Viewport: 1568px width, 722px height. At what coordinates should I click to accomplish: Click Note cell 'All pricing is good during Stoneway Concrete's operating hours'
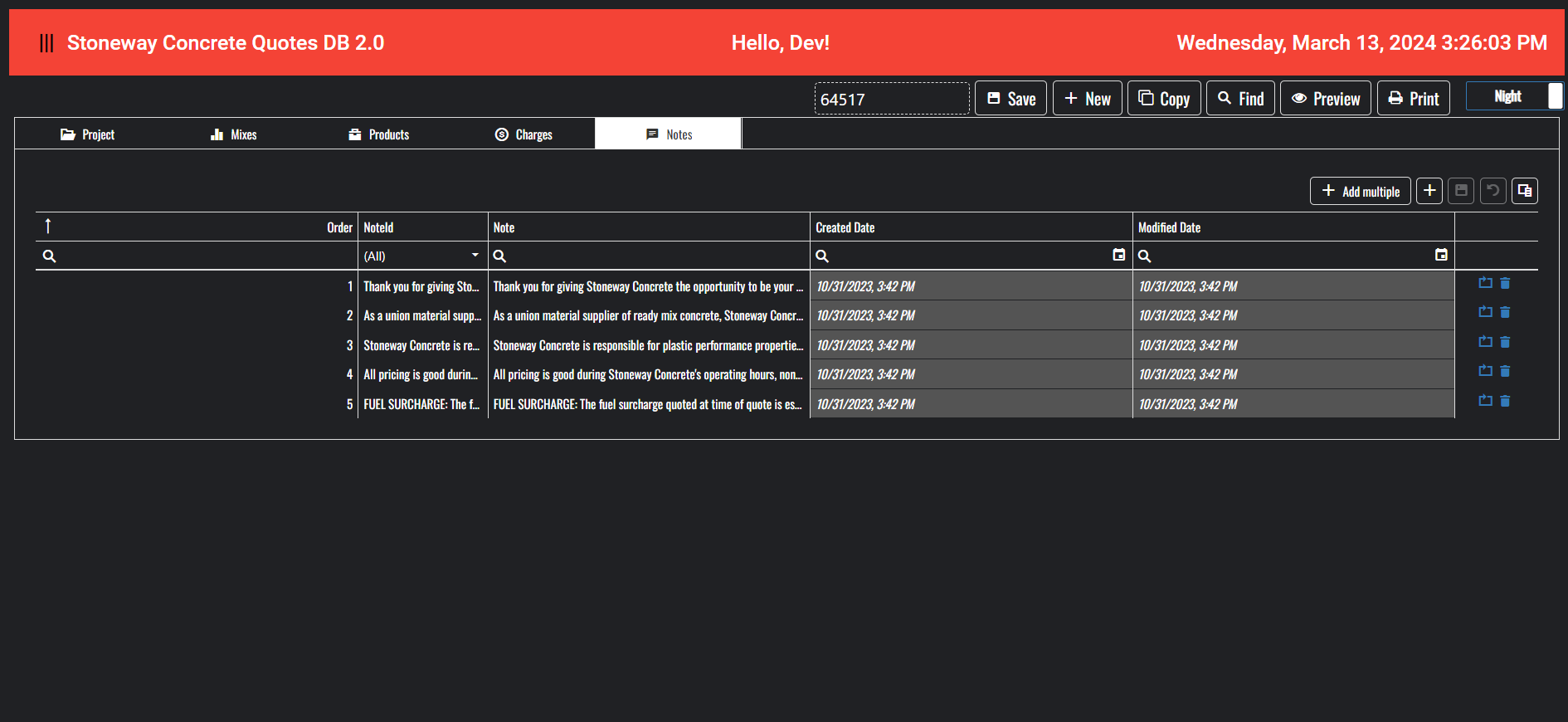click(649, 374)
